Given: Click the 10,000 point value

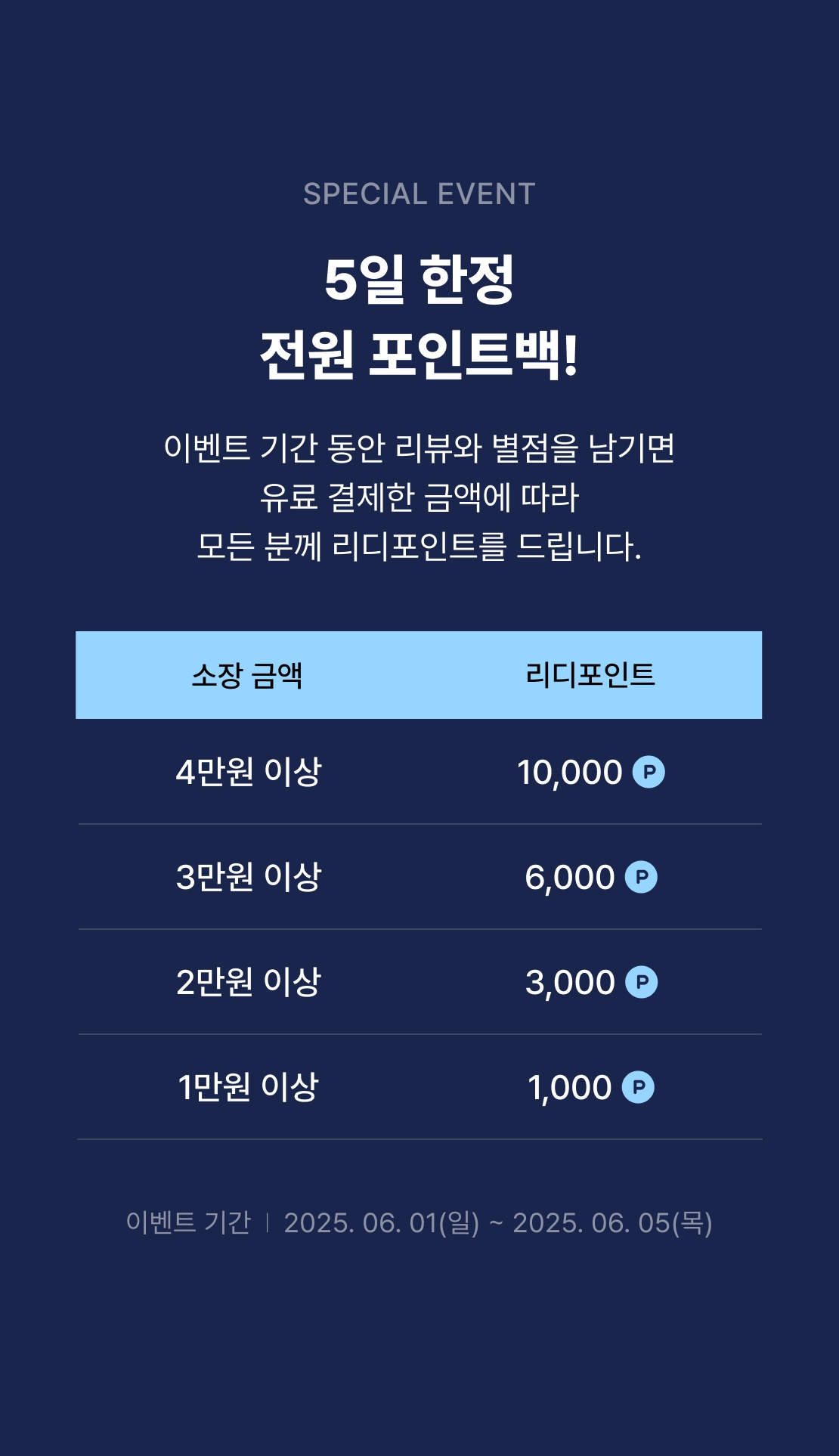Looking at the screenshot, I should (x=569, y=773).
